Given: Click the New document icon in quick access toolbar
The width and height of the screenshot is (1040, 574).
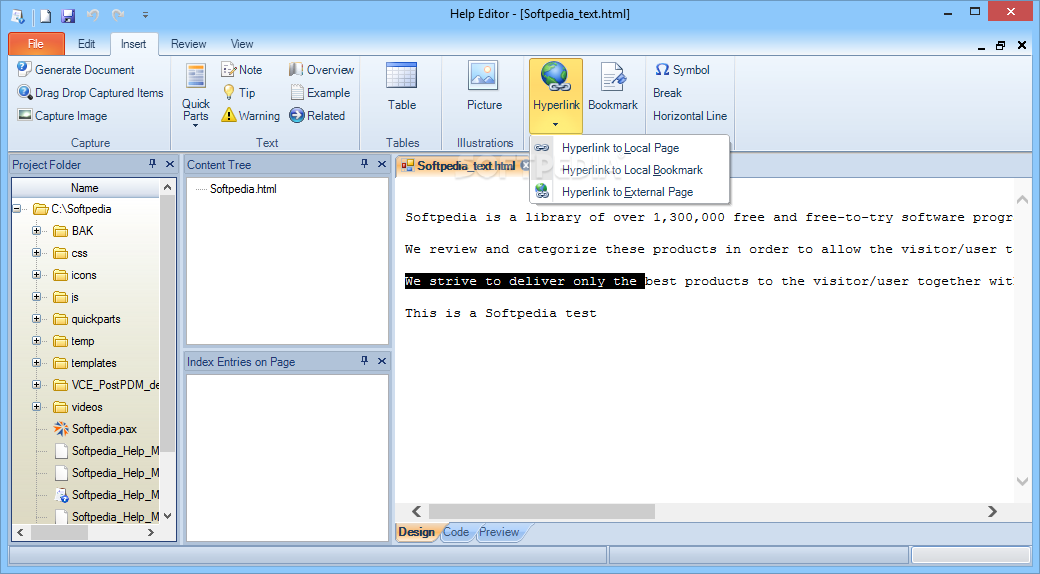Looking at the screenshot, I should point(45,15).
